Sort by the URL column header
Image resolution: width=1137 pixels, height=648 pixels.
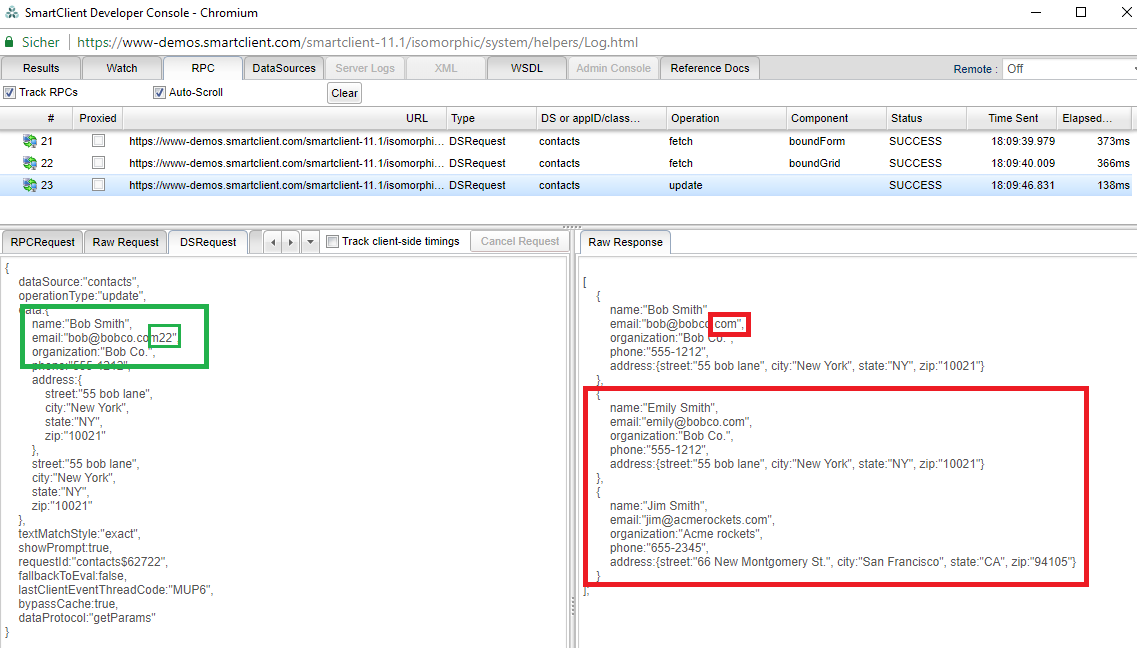pos(284,118)
